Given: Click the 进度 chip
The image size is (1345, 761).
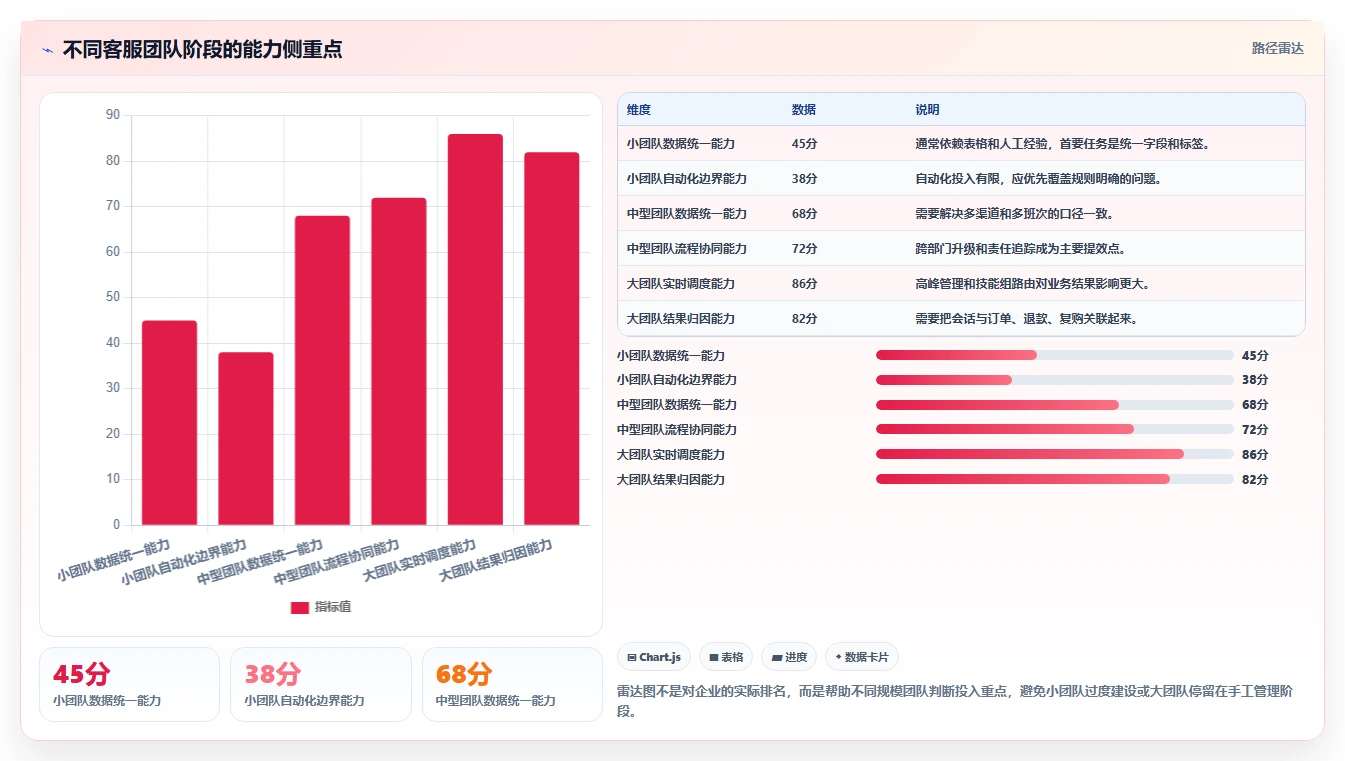Looking at the screenshot, I should click(789, 657).
